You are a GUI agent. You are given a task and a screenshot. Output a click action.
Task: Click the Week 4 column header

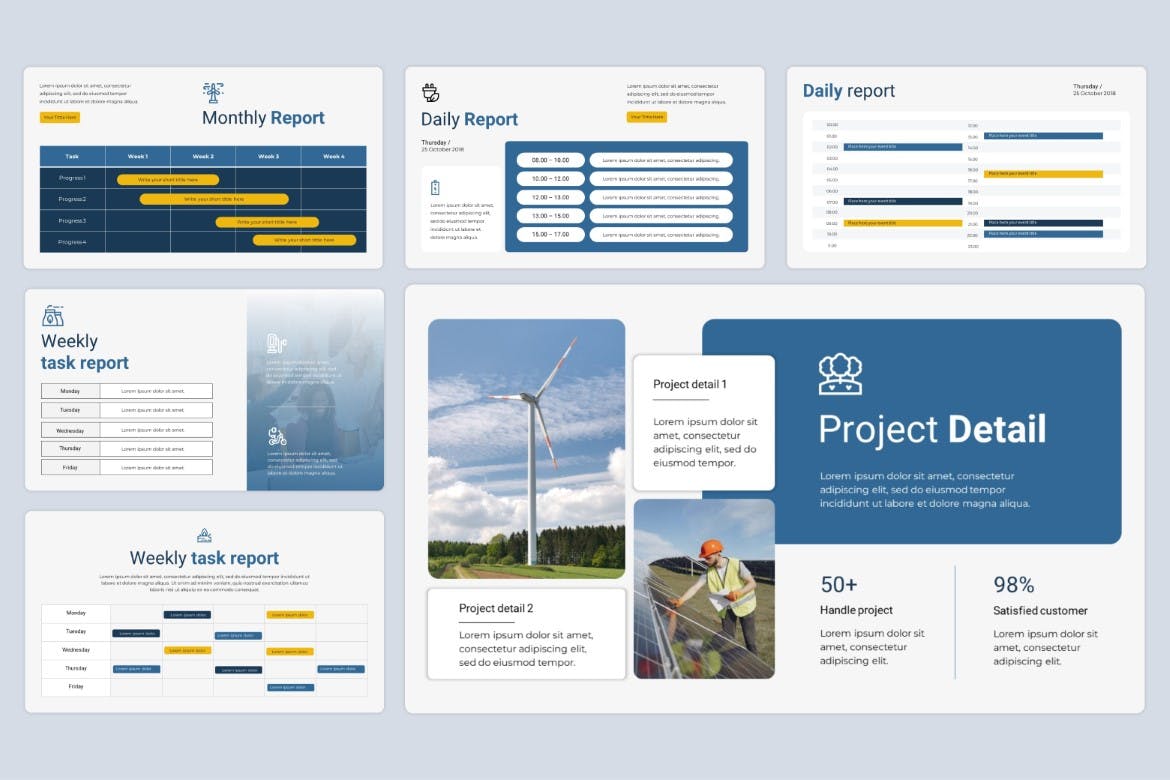point(334,156)
